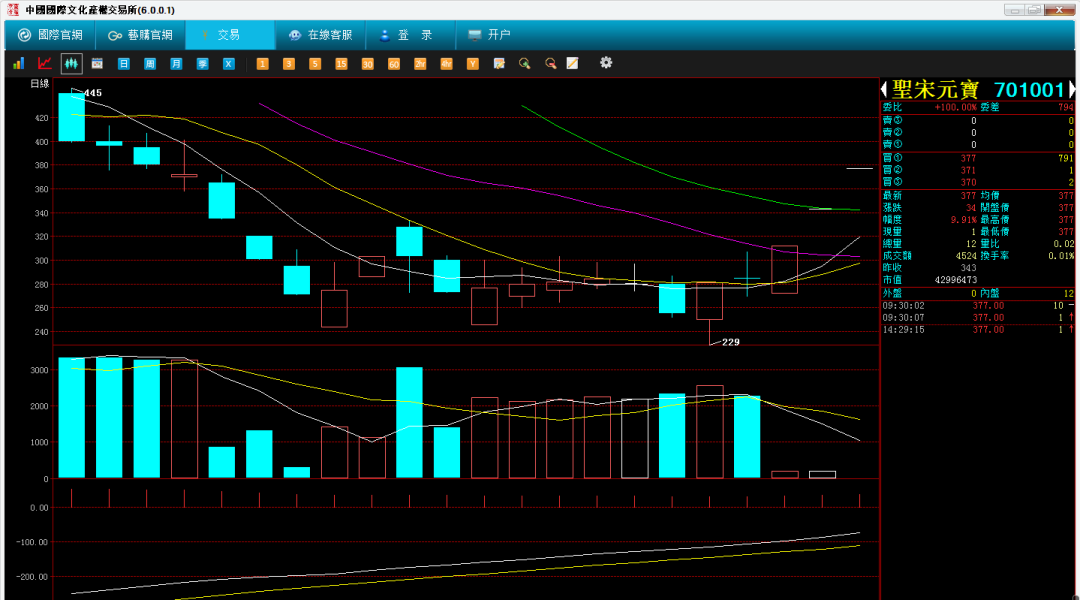Click the 買① price 377
This screenshot has width=1080, height=600.
pos(968,158)
